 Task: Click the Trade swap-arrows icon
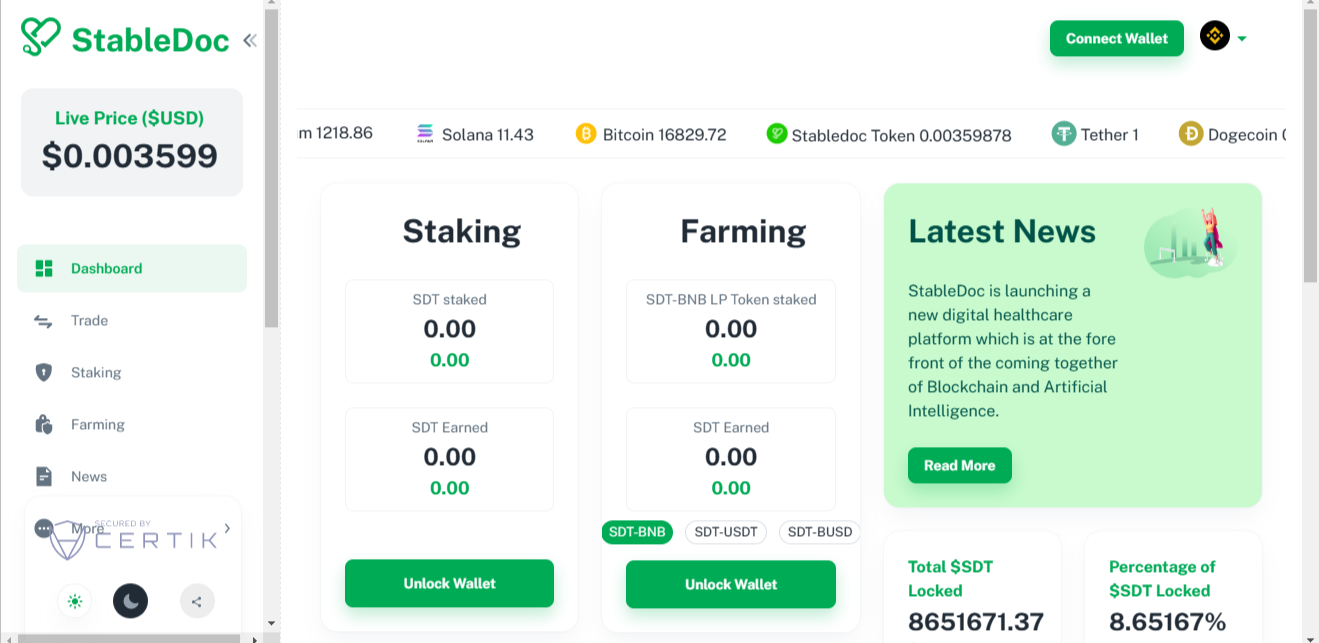(x=43, y=321)
